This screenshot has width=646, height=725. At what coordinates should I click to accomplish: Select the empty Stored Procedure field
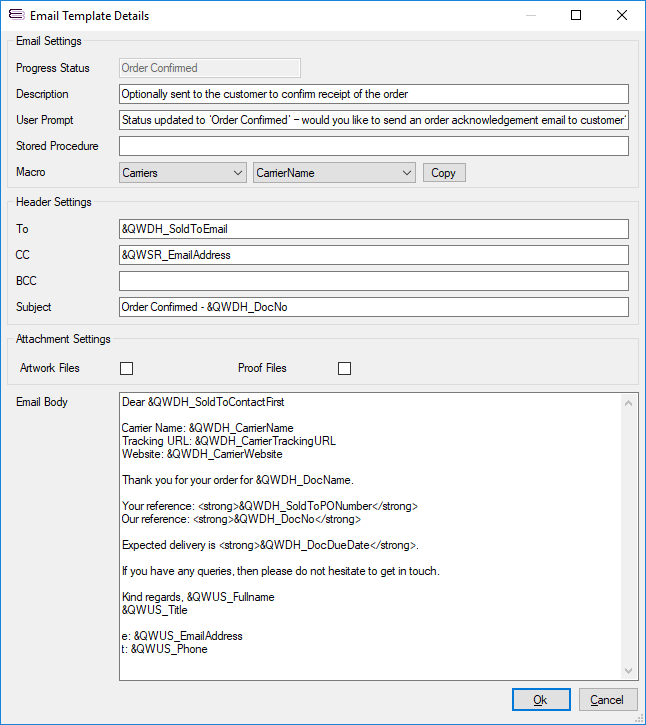pyautogui.click(x=373, y=146)
